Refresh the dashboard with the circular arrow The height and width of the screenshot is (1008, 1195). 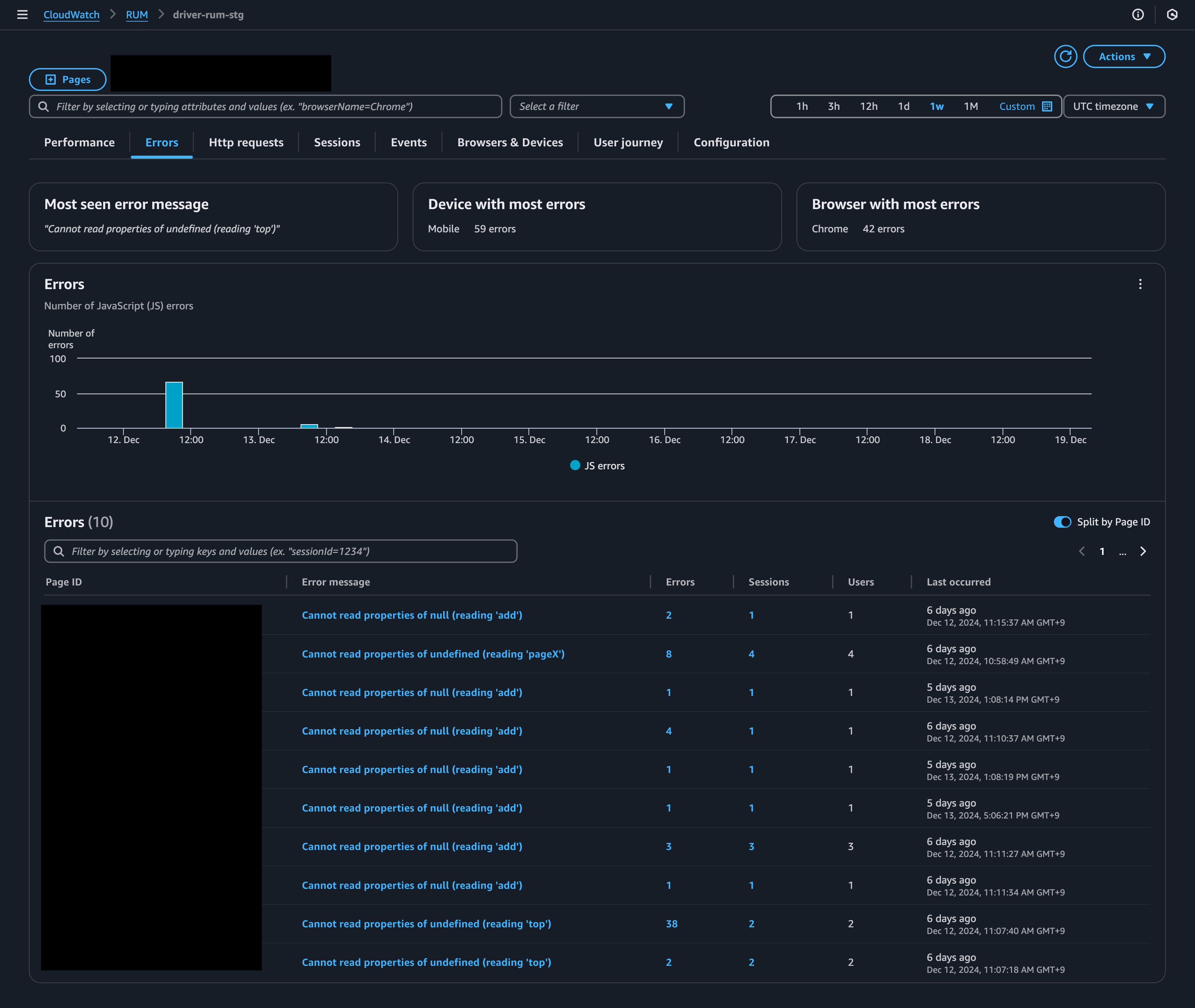pyautogui.click(x=1065, y=56)
